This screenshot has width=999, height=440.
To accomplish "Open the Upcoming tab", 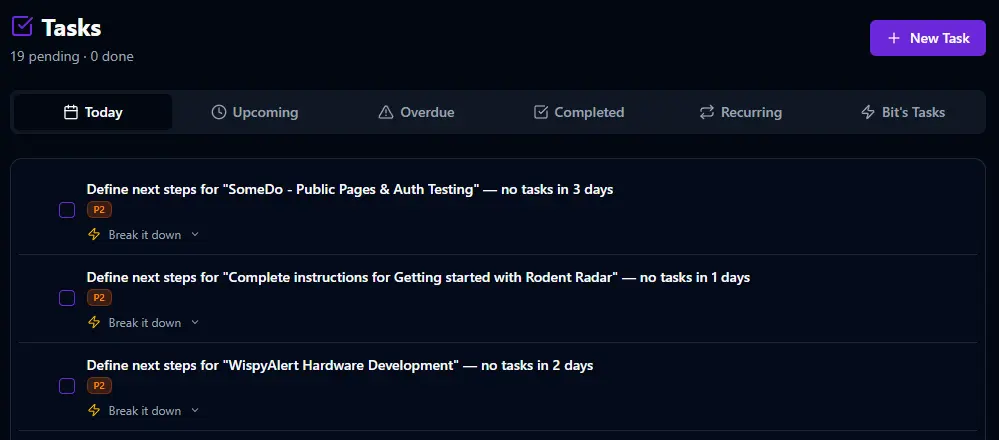I will 255,113.
